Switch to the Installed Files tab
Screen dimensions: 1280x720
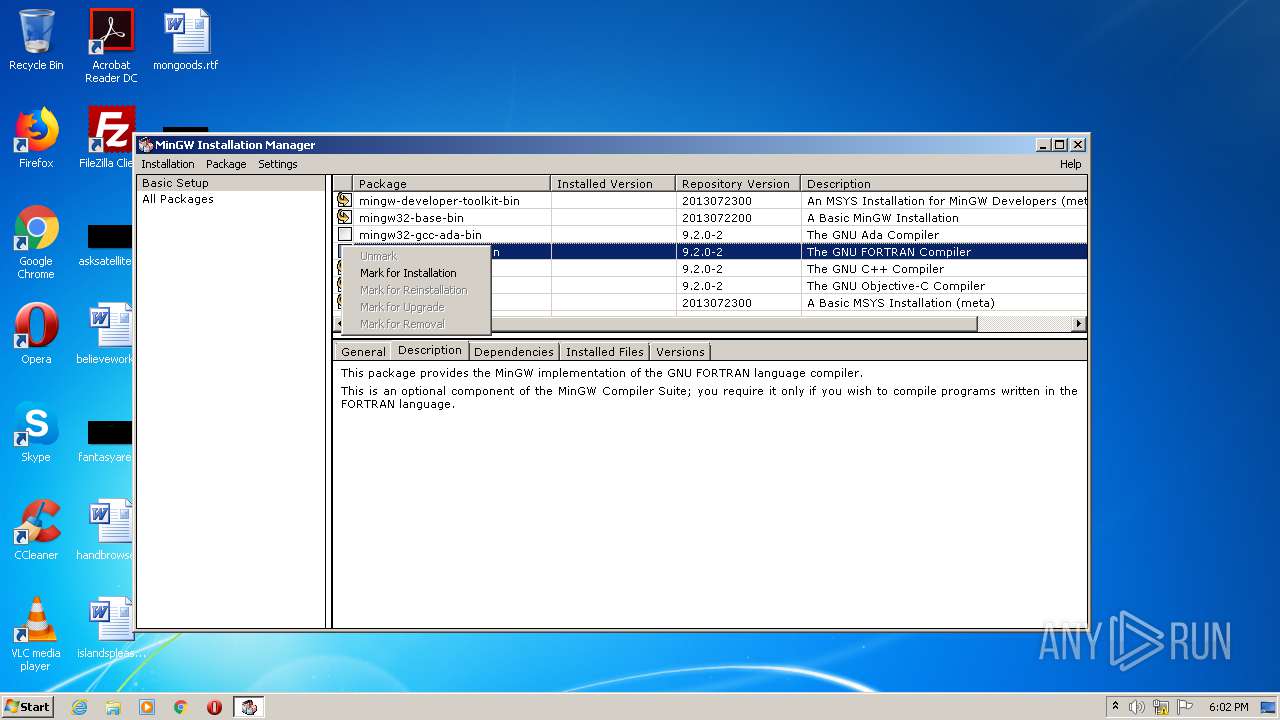(x=604, y=352)
